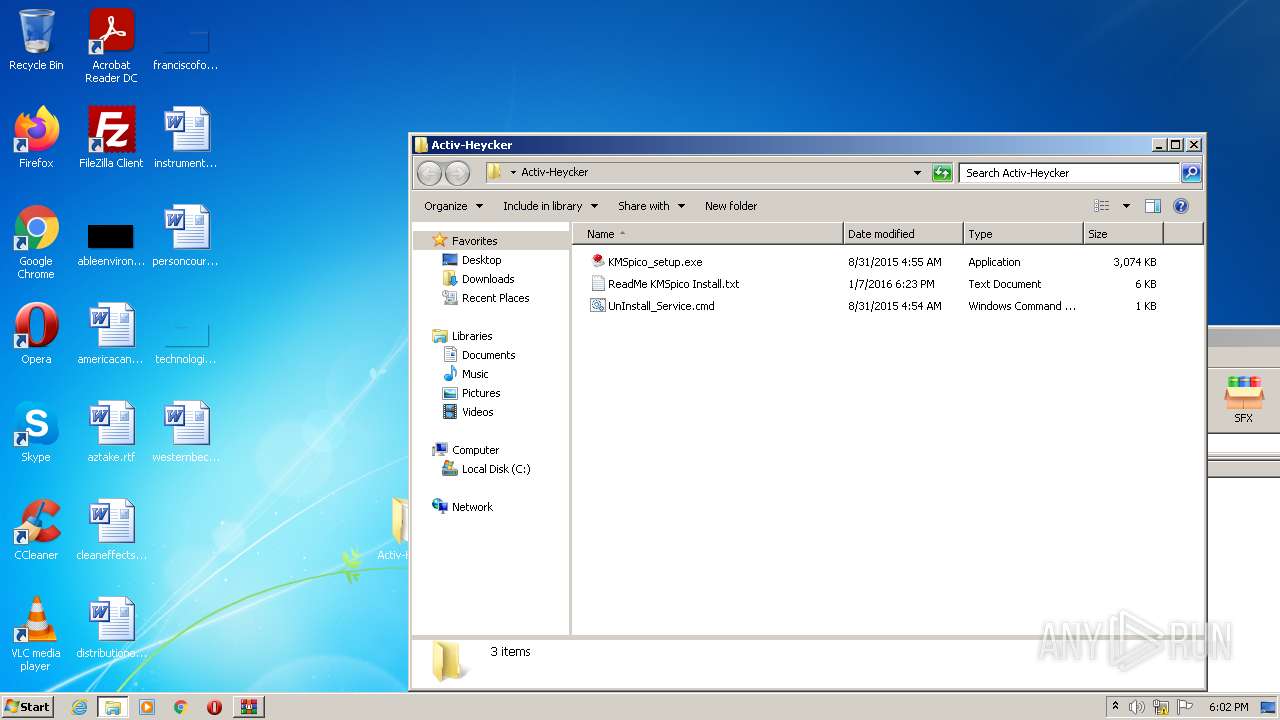Open Desktop in navigation pane

[481, 260]
